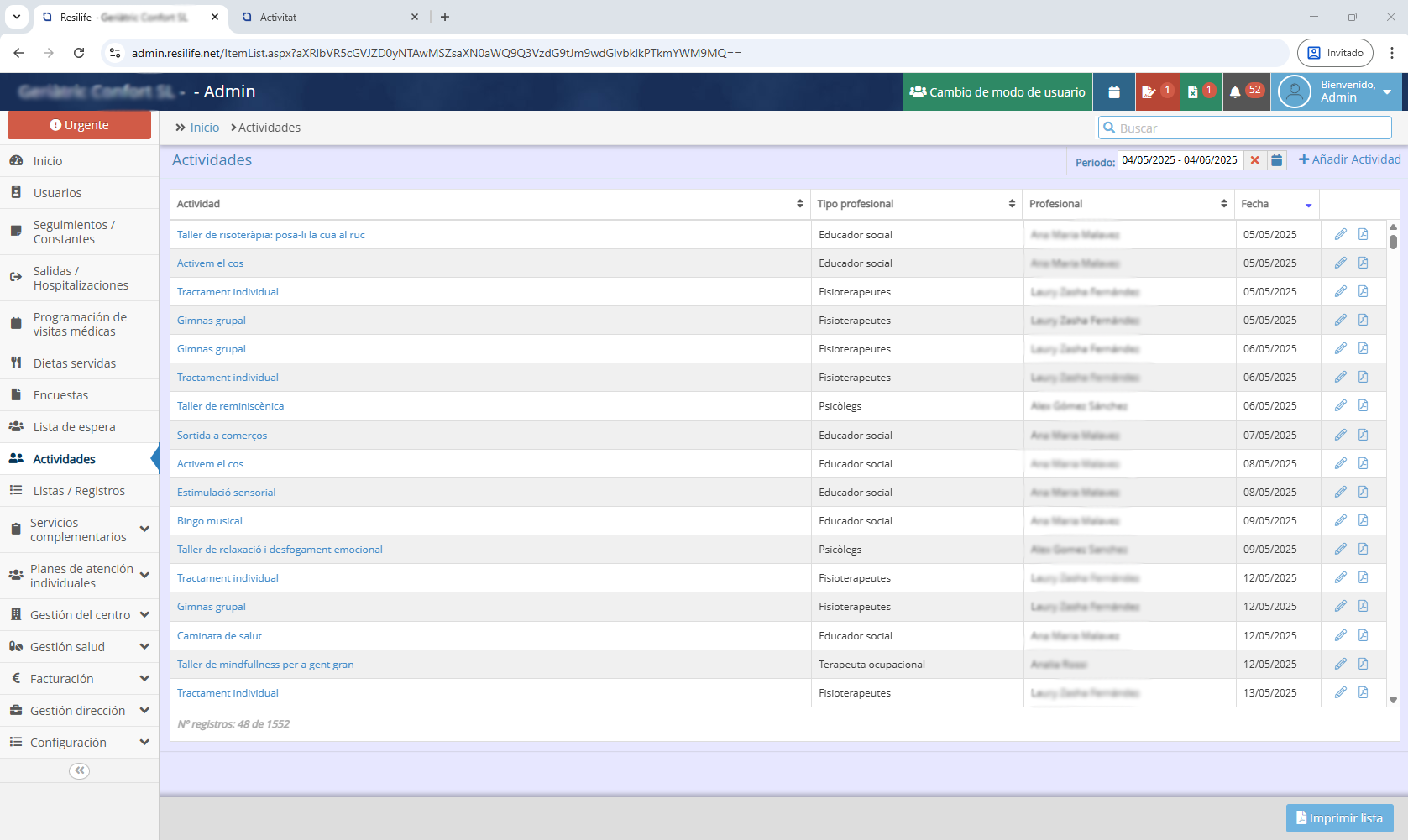Open browser menu three dots
Screen dimensions: 1408x840
1392,53
